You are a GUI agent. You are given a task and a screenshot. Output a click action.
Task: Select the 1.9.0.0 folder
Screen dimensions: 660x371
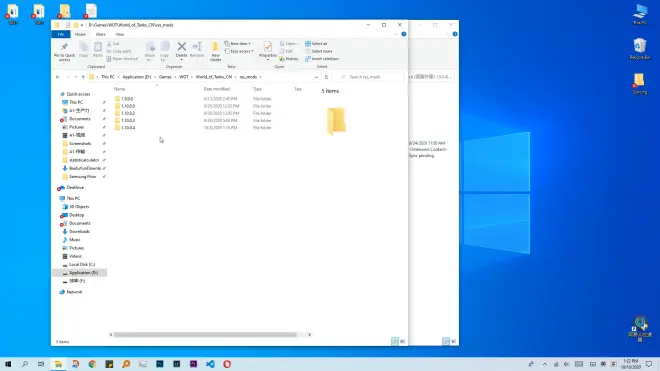click(x=127, y=99)
